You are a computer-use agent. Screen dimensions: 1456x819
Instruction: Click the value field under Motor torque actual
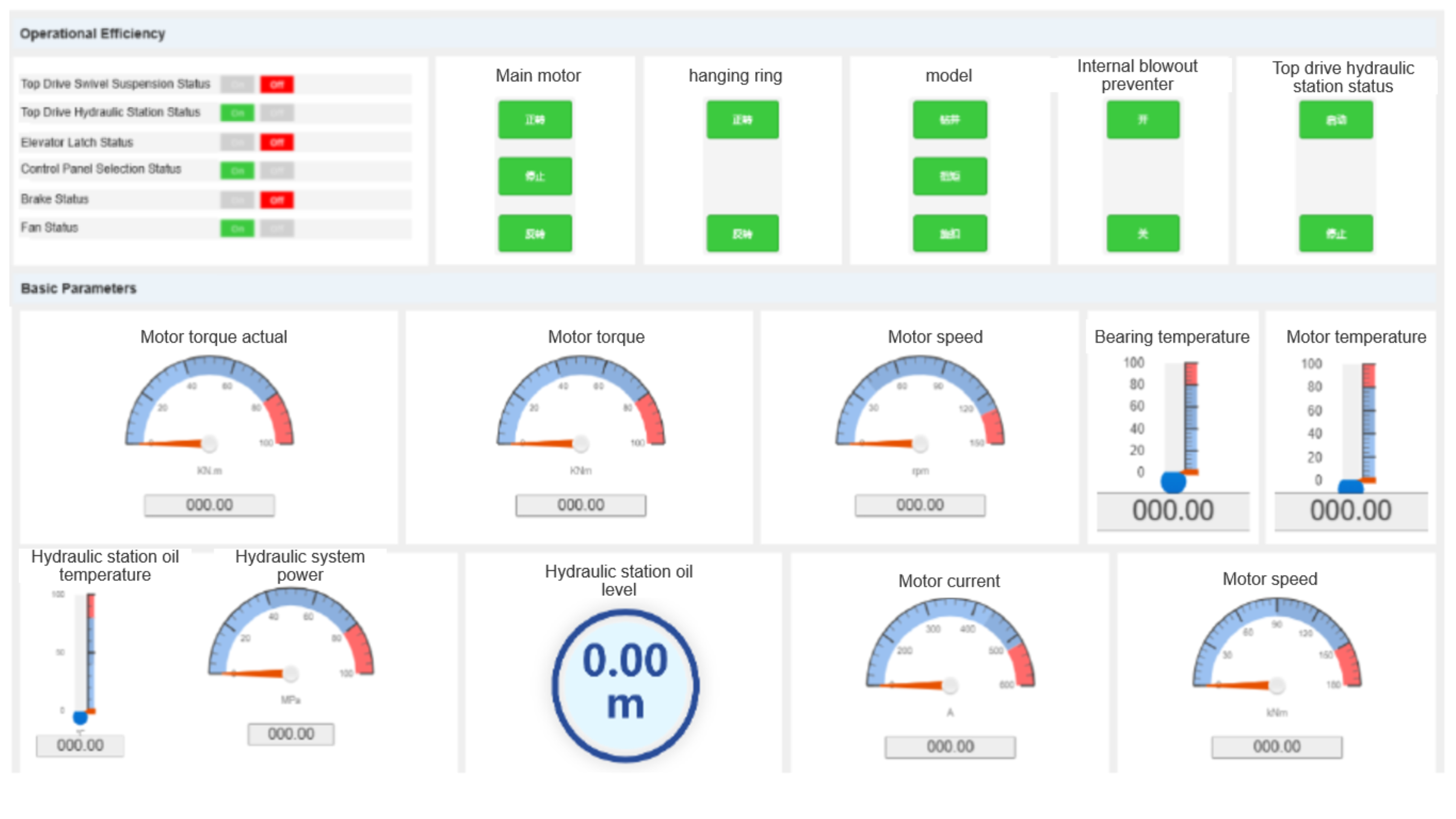[209, 505]
